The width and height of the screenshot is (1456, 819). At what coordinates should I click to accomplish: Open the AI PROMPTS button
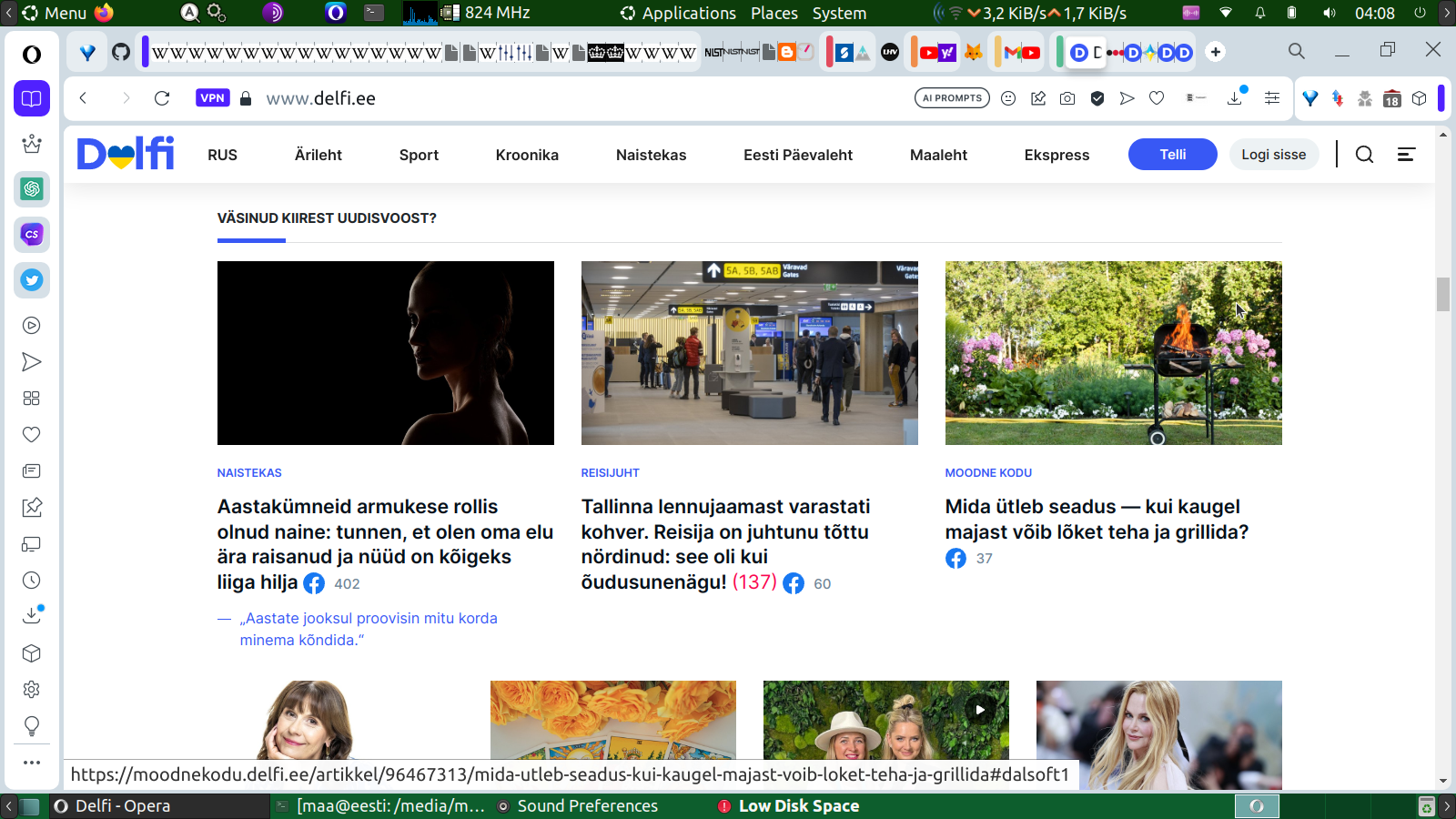[x=952, y=98]
